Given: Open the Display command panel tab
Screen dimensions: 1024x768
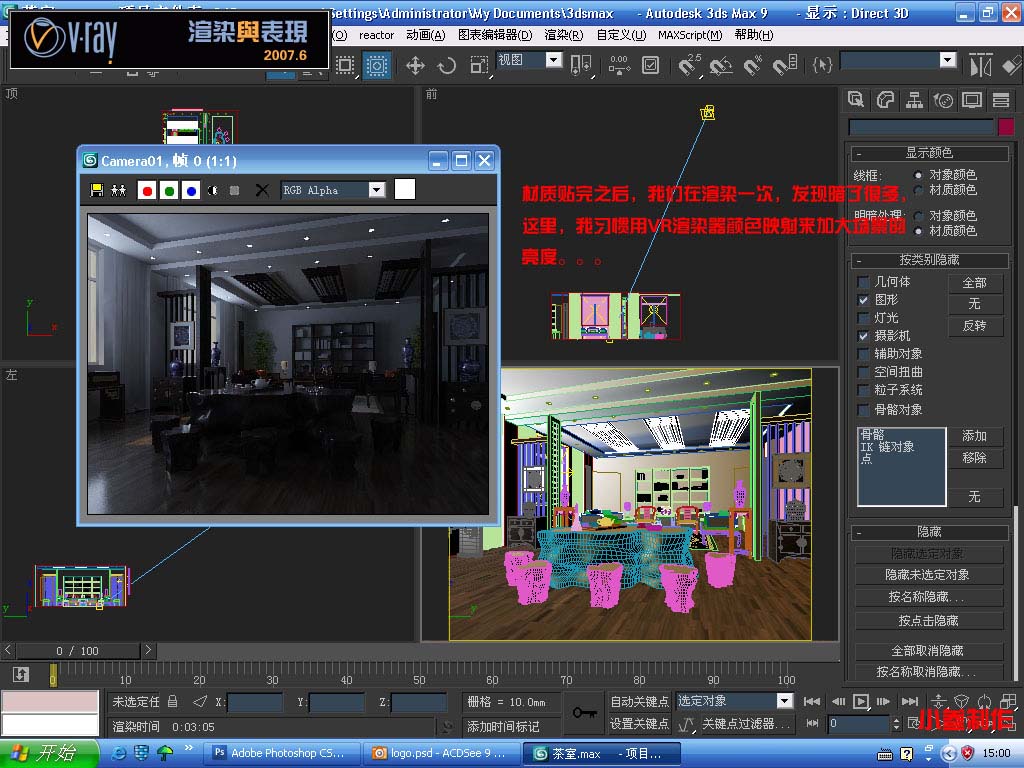Looking at the screenshot, I should pyautogui.click(x=972, y=100).
